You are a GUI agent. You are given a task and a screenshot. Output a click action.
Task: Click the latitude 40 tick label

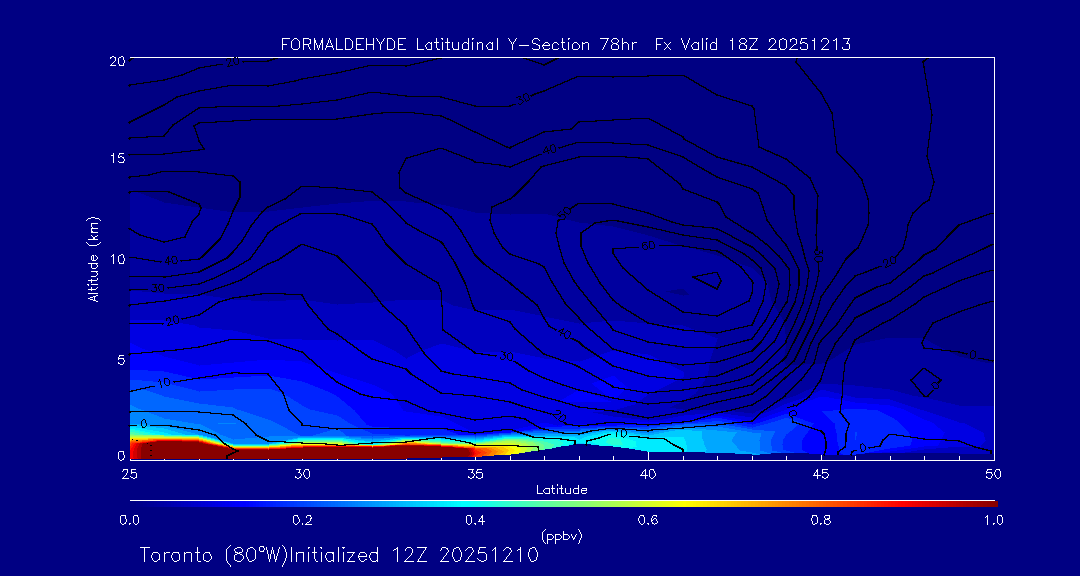(648, 473)
